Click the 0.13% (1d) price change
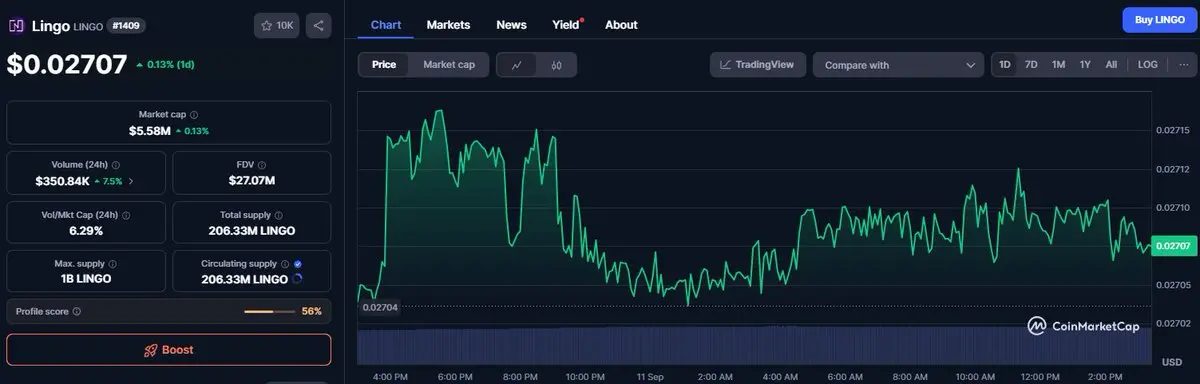 click(x=165, y=65)
